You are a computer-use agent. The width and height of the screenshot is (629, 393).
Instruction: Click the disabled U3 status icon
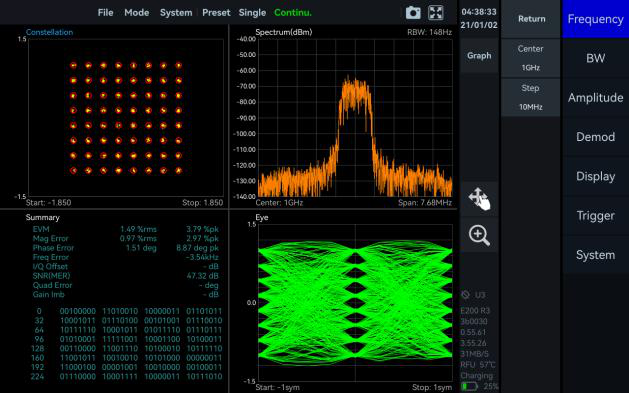coord(466,295)
